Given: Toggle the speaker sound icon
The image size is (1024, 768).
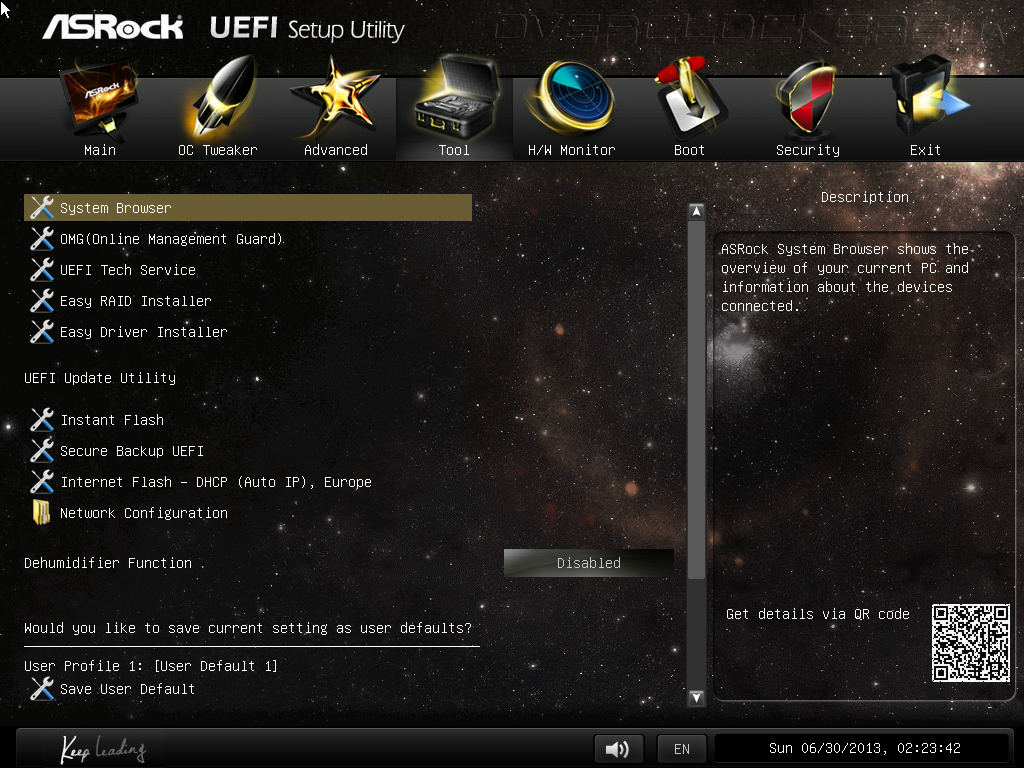Looking at the screenshot, I should (618, 748).
